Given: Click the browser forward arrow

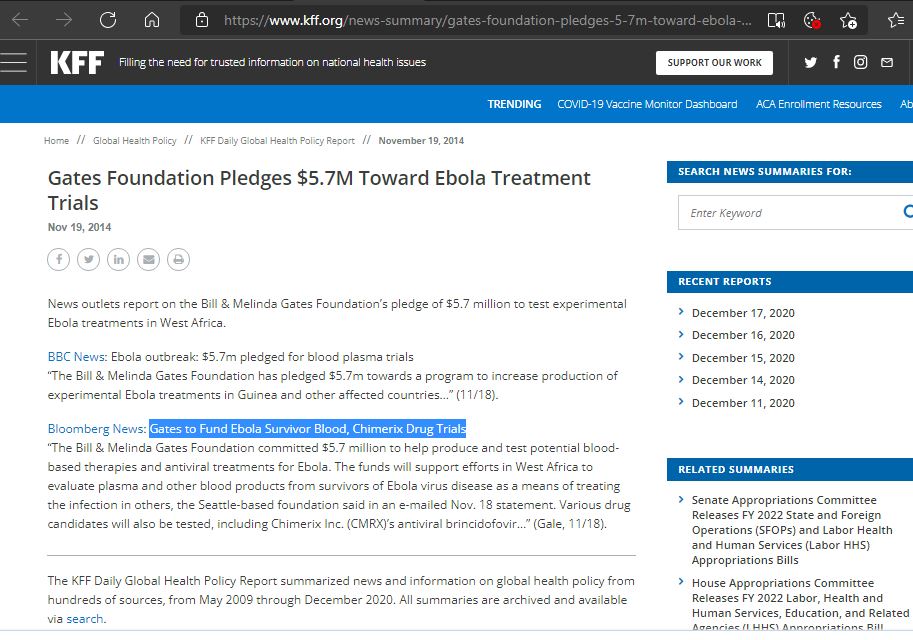Looking at the screenshot, I should tap(64, 20).
